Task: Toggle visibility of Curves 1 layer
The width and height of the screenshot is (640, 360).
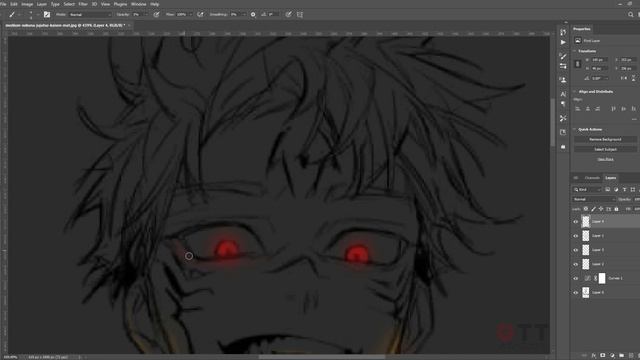Action: pos(576,278)
